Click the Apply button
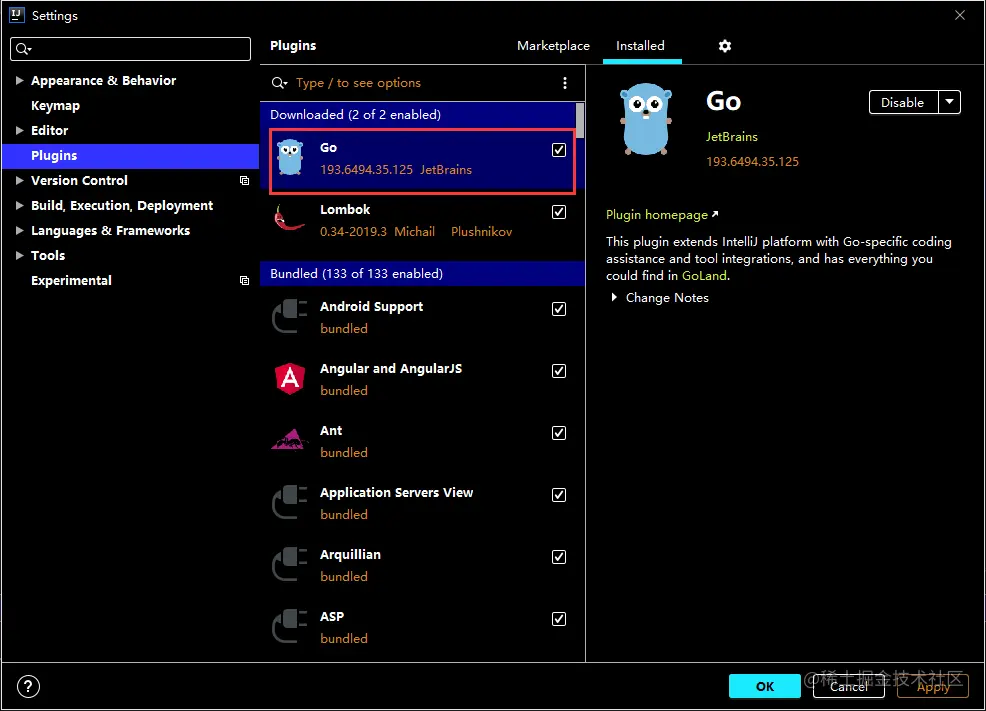This screenshot has height=711, width=986. [x=933, y=686]
